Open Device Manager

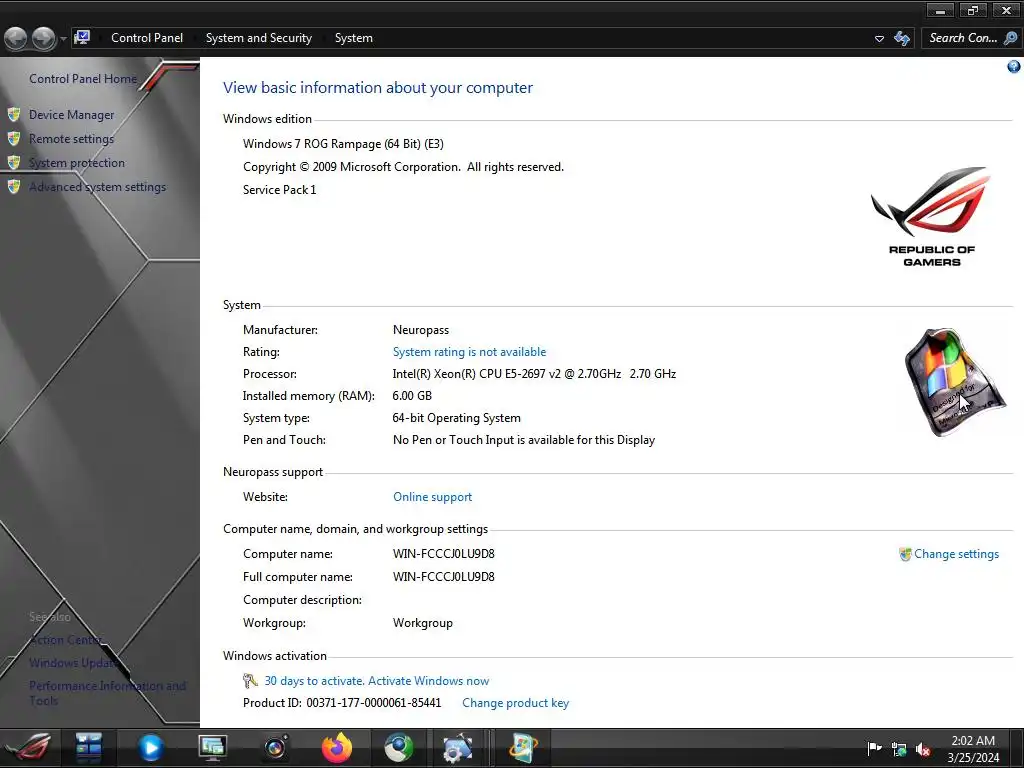[x=72, y=115]
